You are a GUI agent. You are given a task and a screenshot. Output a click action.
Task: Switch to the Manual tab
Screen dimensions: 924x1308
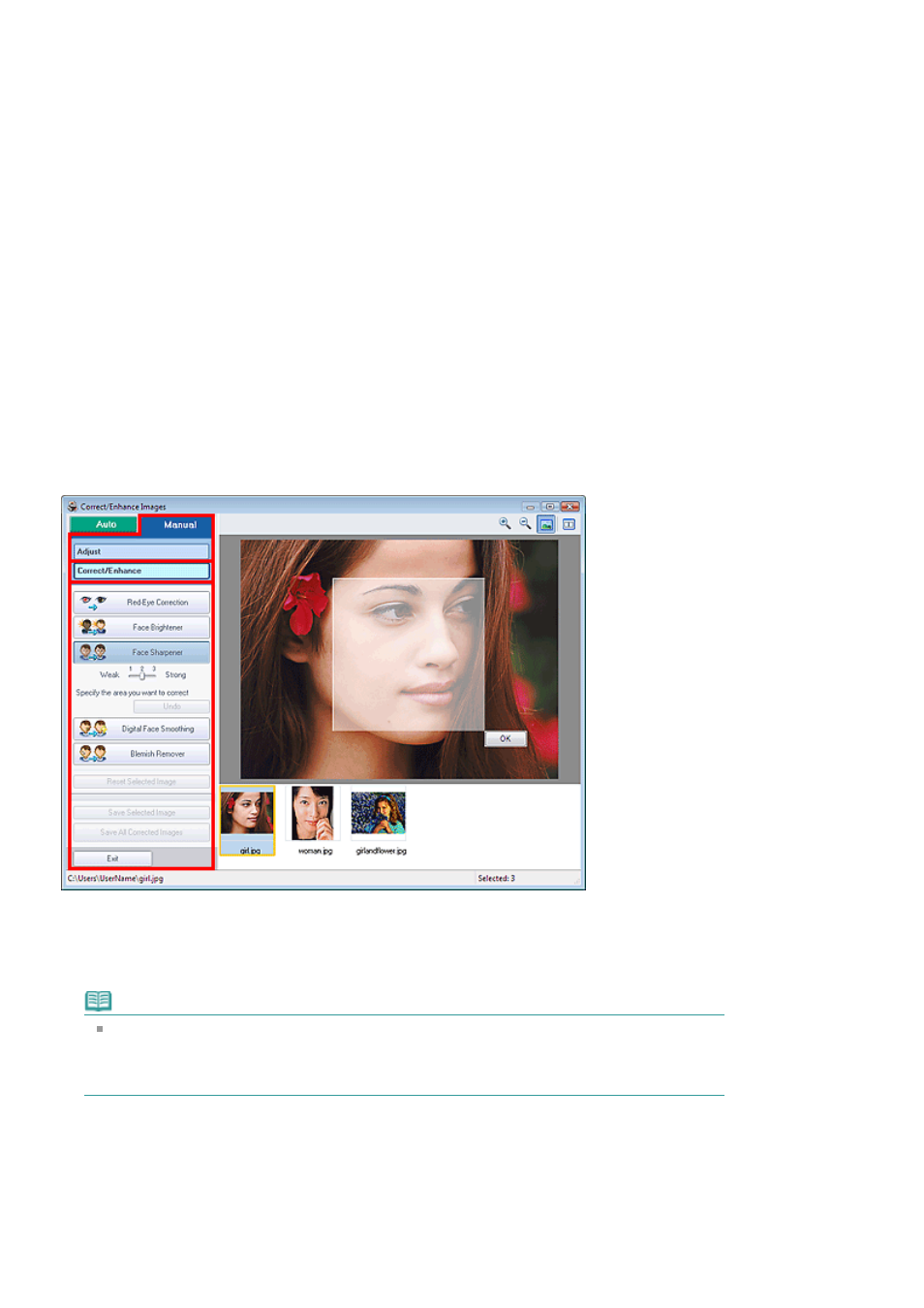[179, 524]
